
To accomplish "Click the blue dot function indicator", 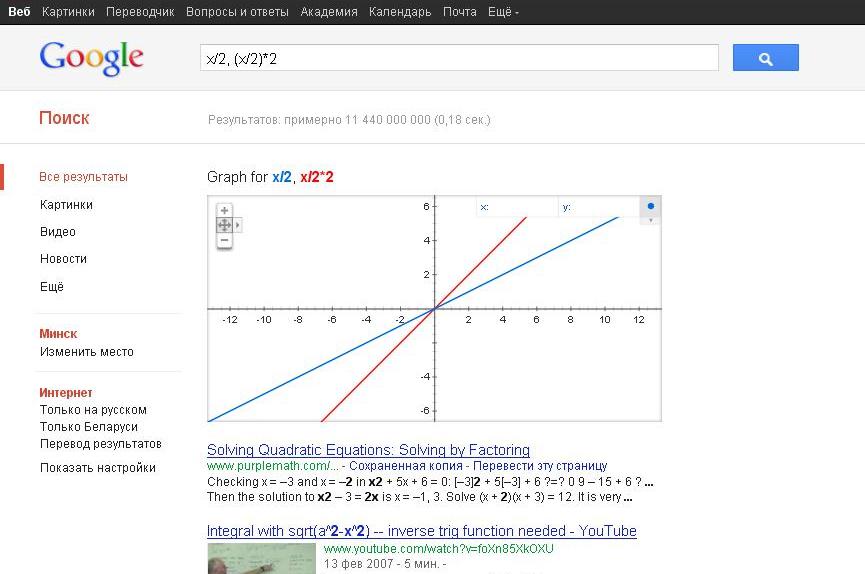I will click(650, 206).
